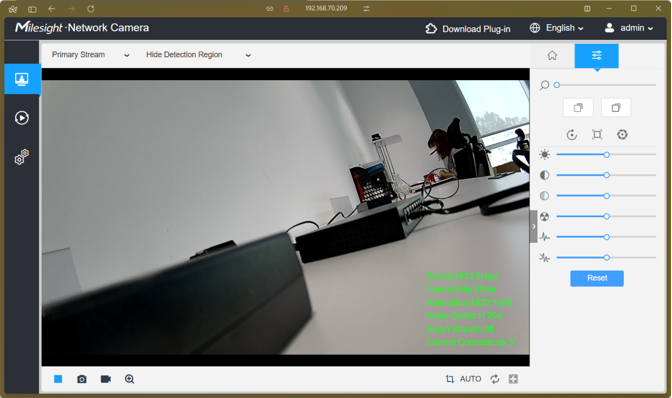Take a snapshot with the camera icon
This screenshot has width=672, height=398.
82,379
